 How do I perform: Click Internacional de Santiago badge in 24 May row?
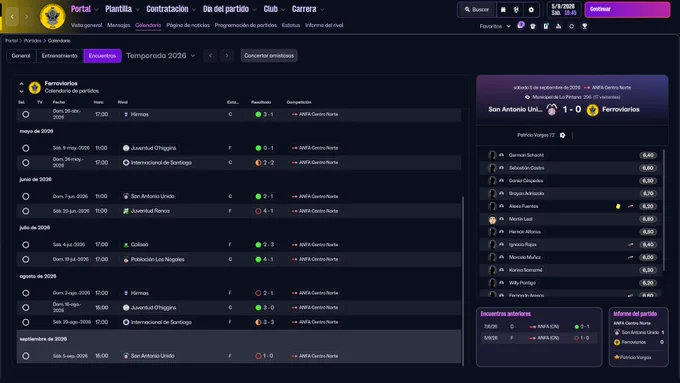126,163
